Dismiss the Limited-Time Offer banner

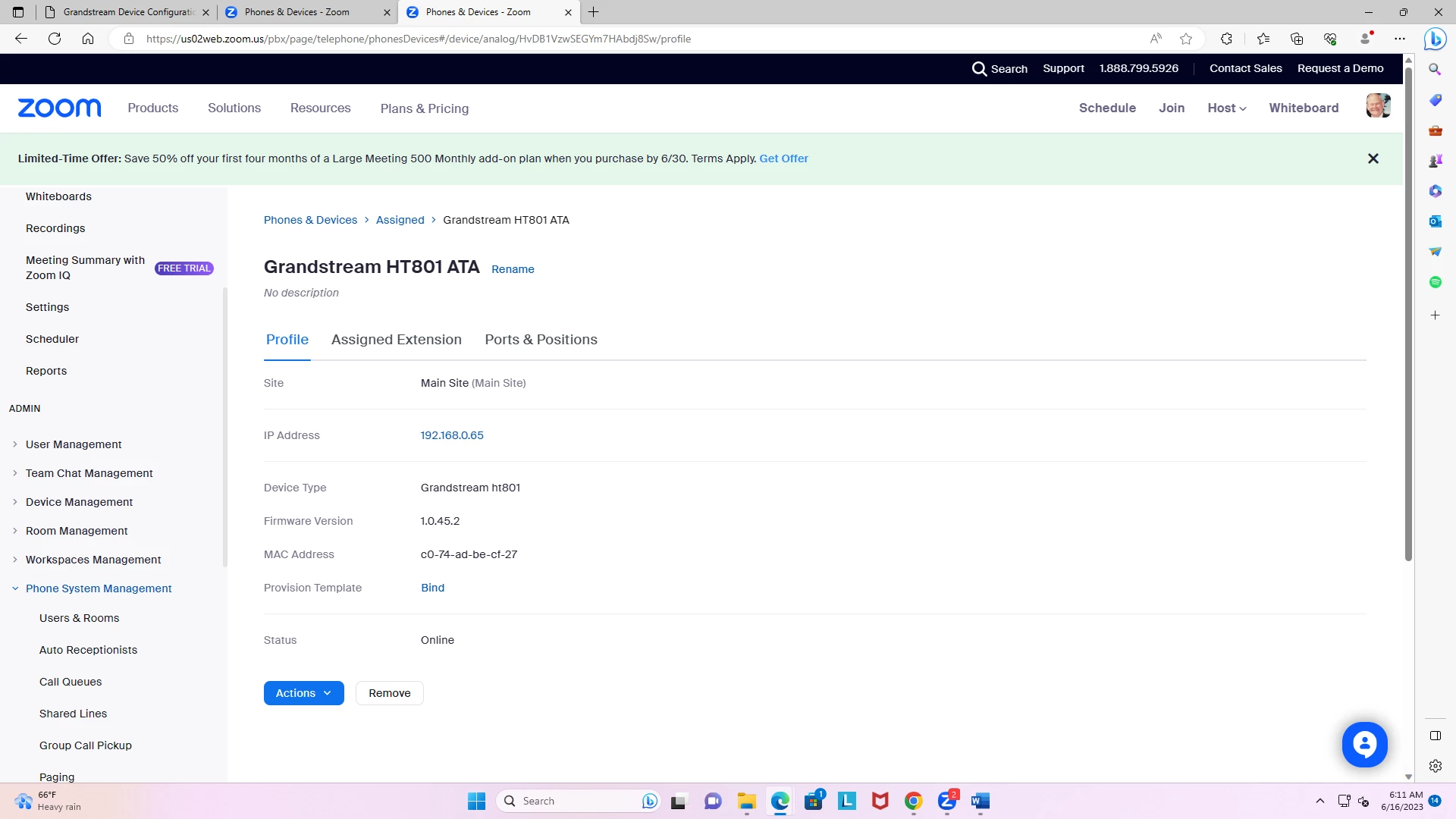pos(1373,158)
